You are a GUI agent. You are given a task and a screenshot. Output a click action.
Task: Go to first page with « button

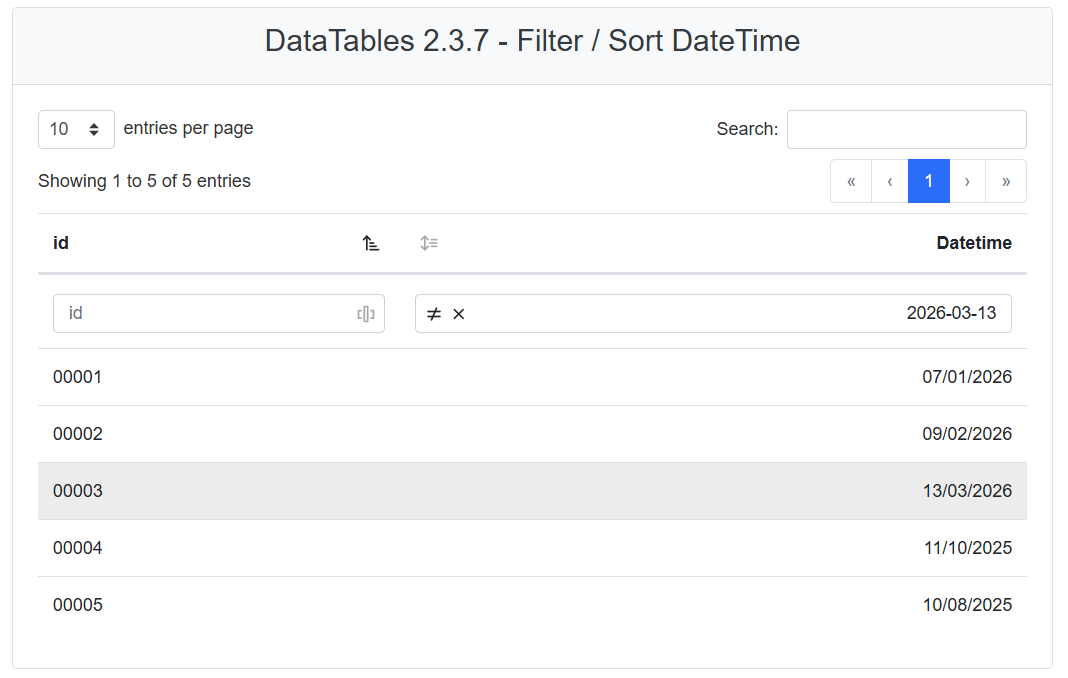(x=851, y=181)
